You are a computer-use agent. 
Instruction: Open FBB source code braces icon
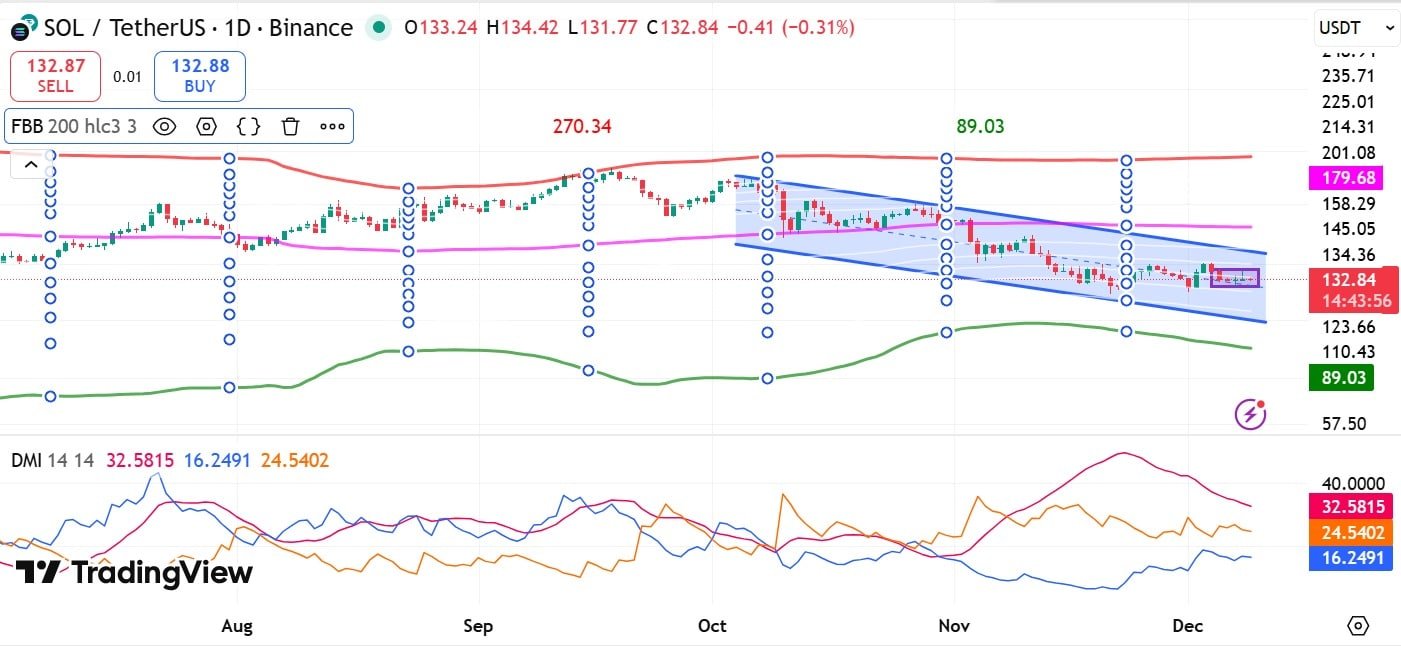click(249, 126)
